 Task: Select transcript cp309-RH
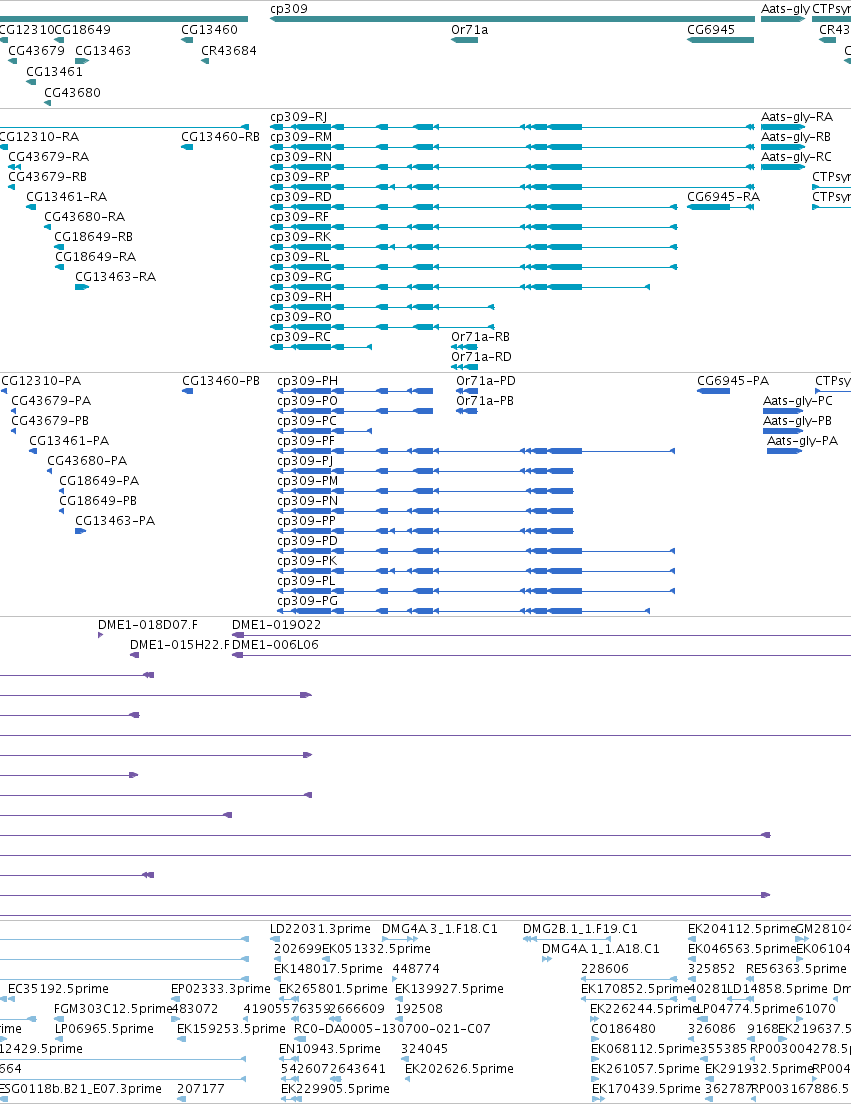pos(301,297)
